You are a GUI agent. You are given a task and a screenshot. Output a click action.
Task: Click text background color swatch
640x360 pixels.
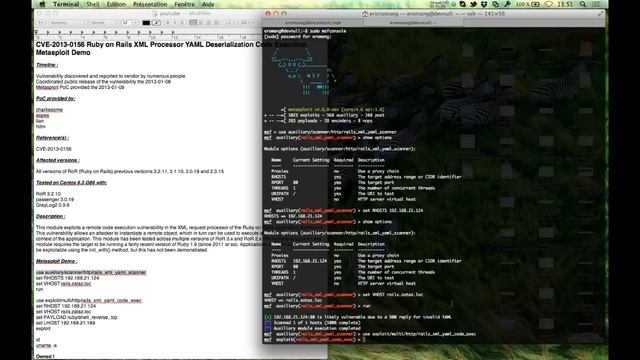click(156, 22)
